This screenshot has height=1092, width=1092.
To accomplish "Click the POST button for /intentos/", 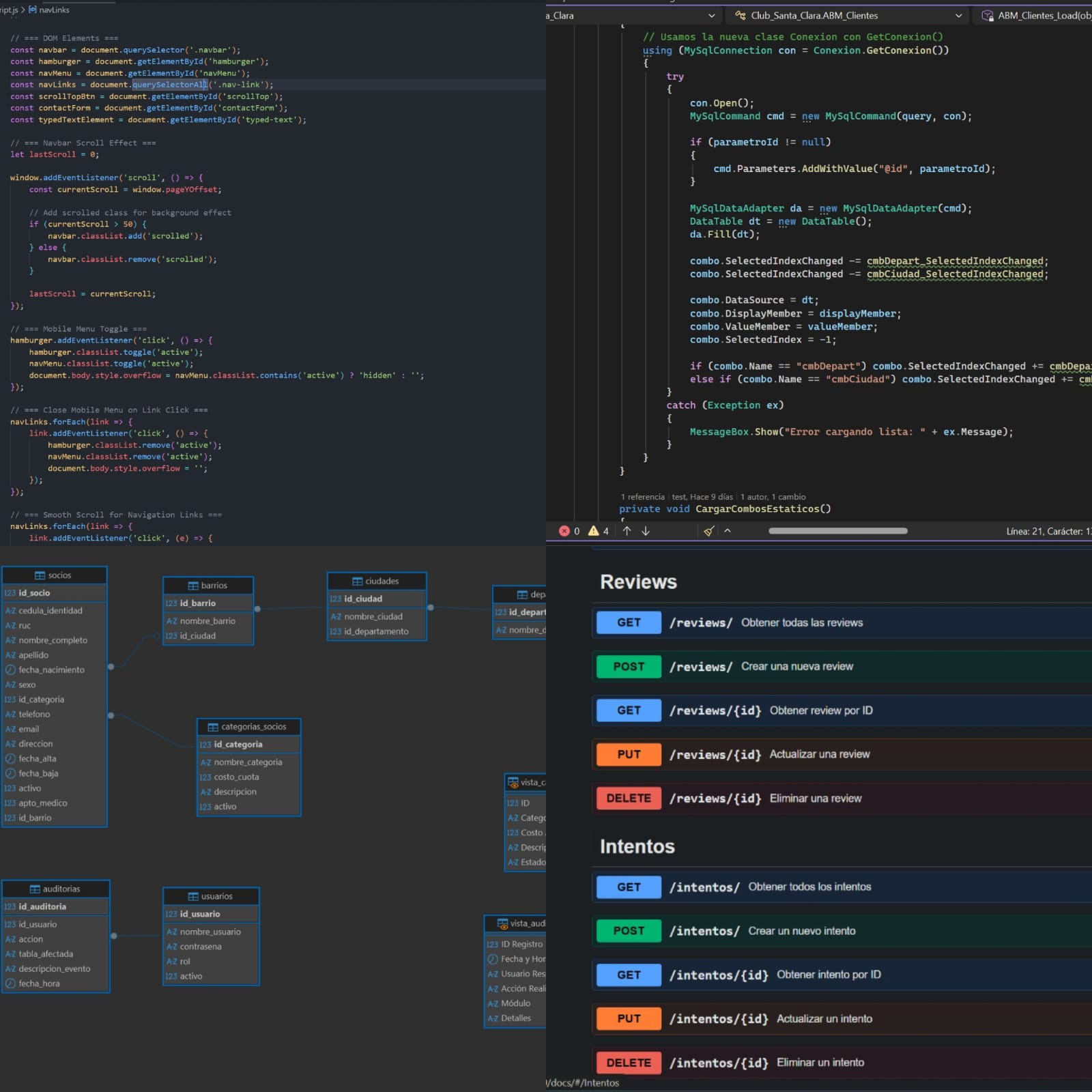I will (628, 931).
